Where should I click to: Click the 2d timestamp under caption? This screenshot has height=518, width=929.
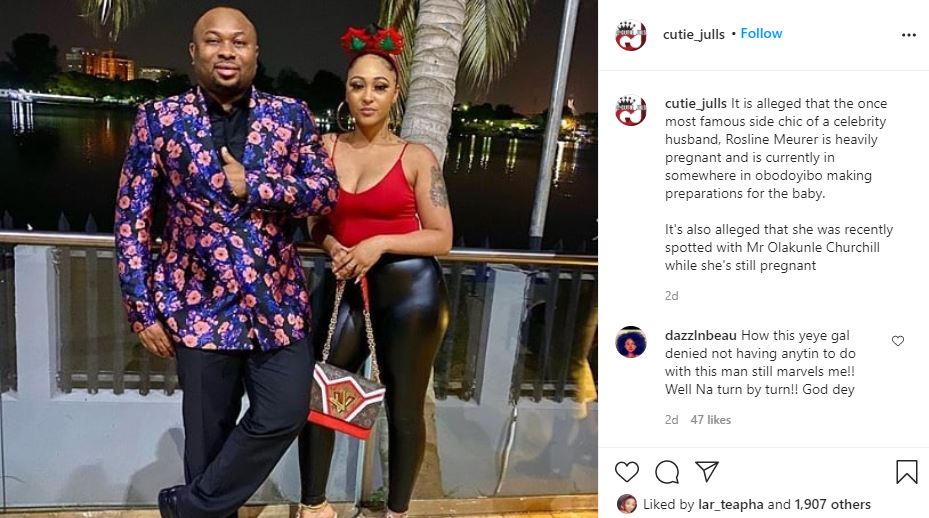pyautogui.click(x=671, y=296)
